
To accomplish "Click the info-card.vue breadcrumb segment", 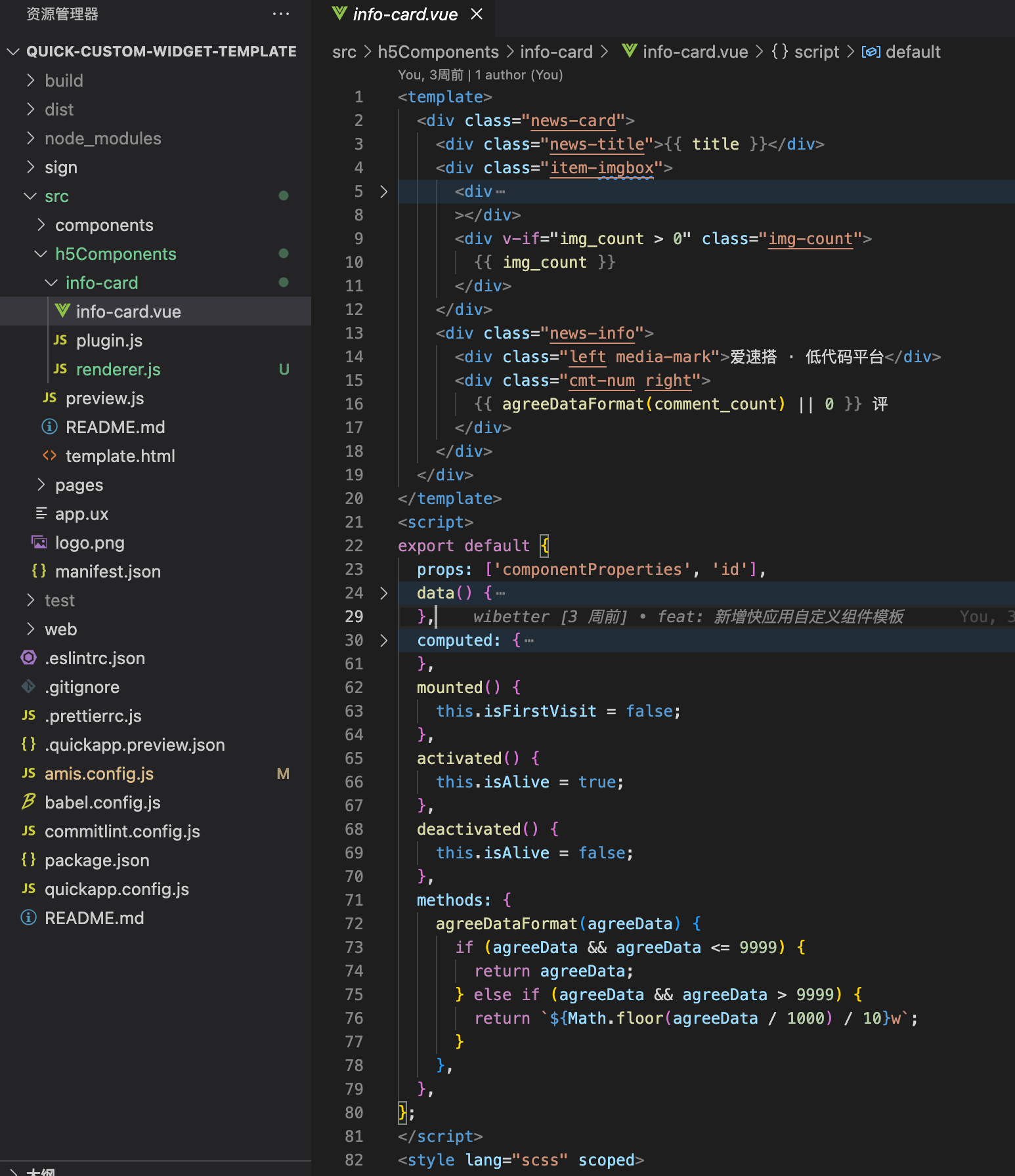I will 695,52.
